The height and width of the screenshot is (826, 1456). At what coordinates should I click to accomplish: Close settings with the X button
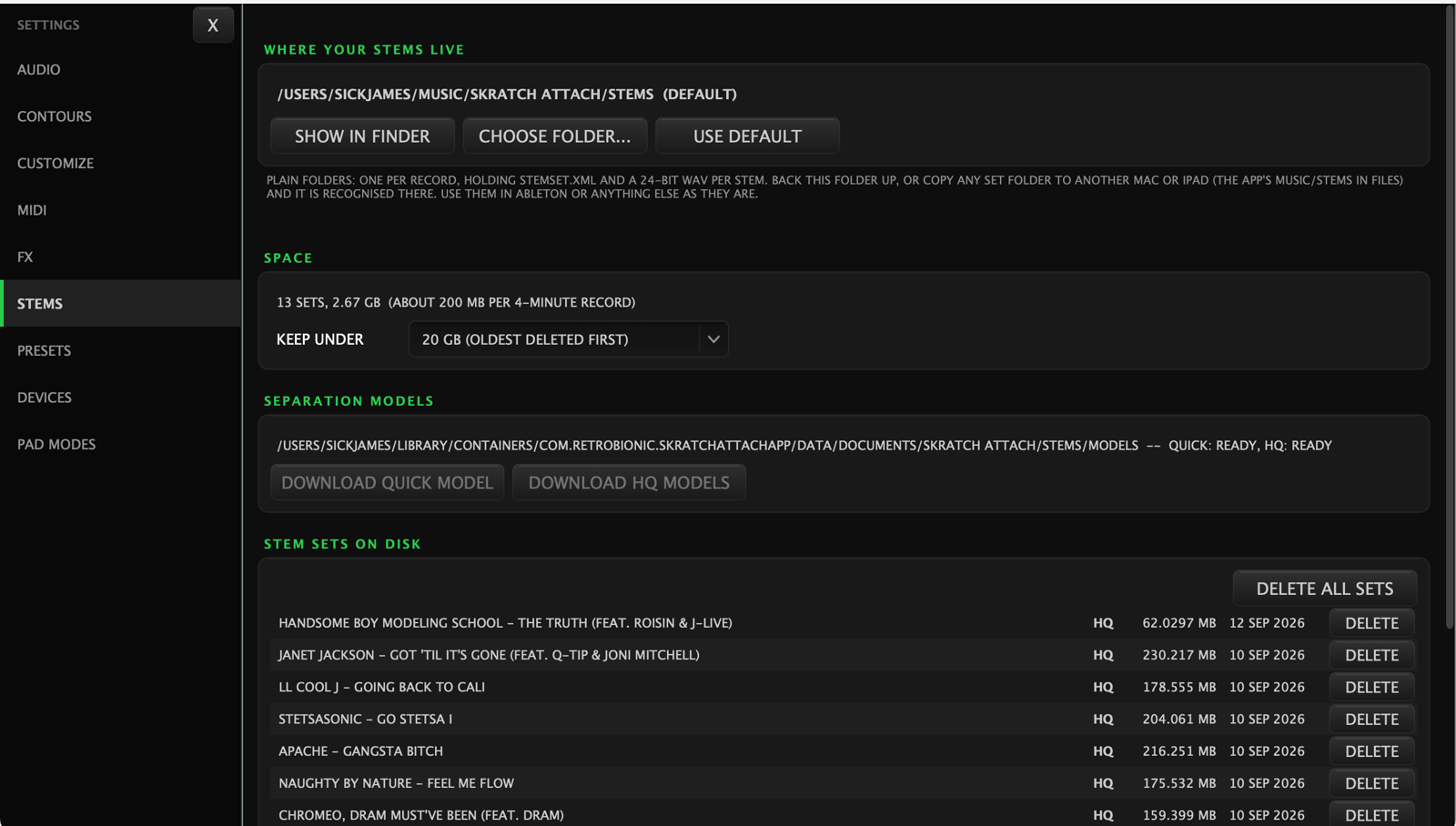[x=213, y=25]
